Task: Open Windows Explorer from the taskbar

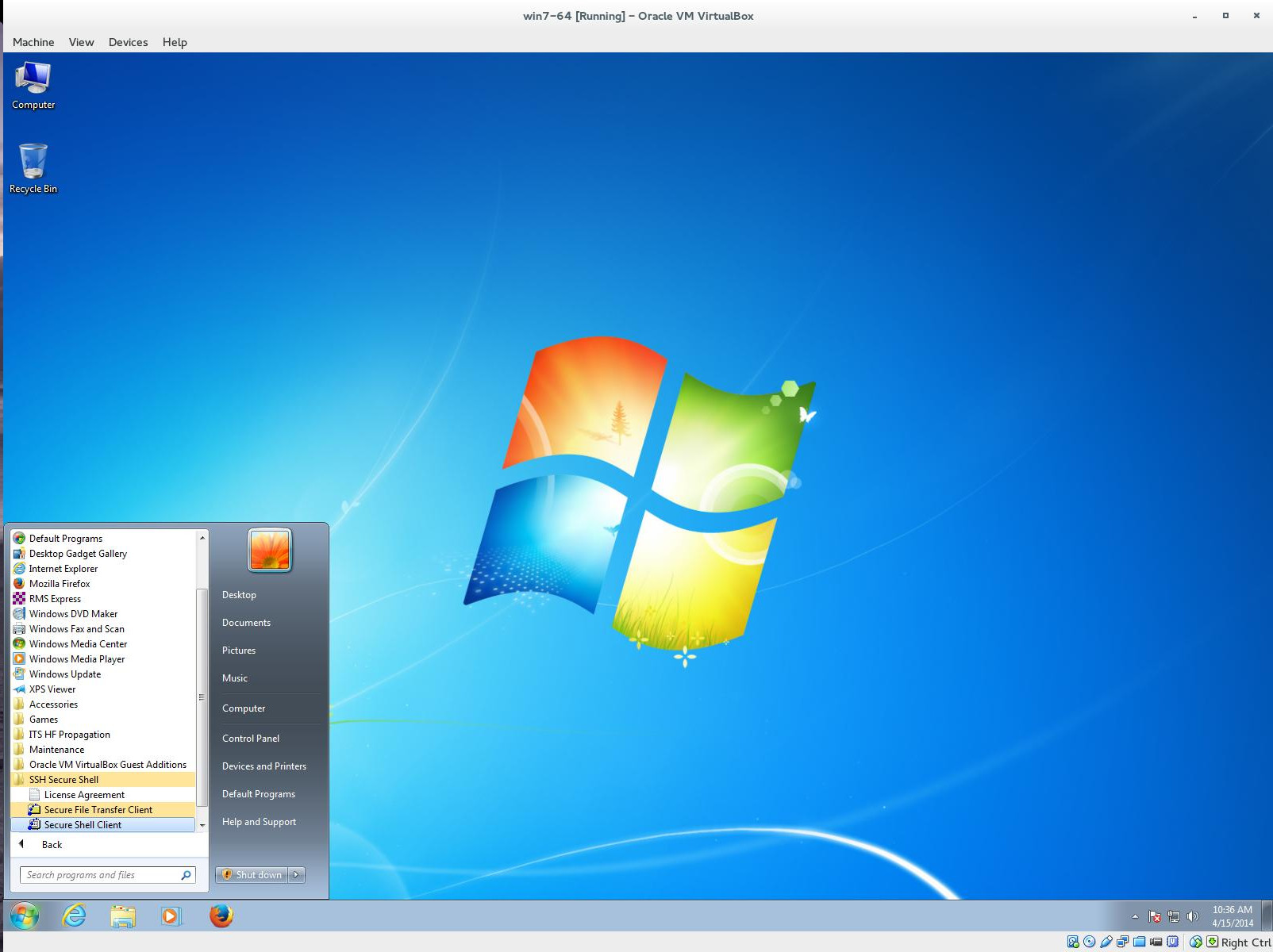Action: coord(123,916)
